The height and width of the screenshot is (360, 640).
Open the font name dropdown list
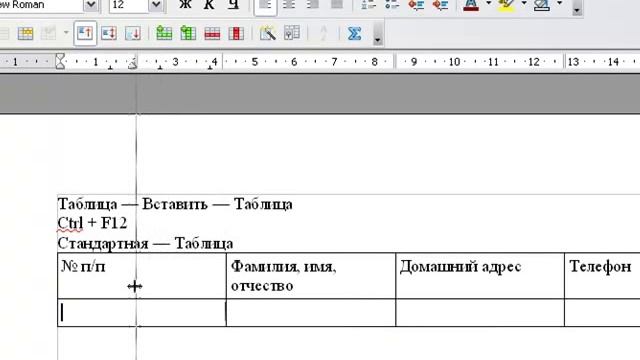click(x=91, y=5)
